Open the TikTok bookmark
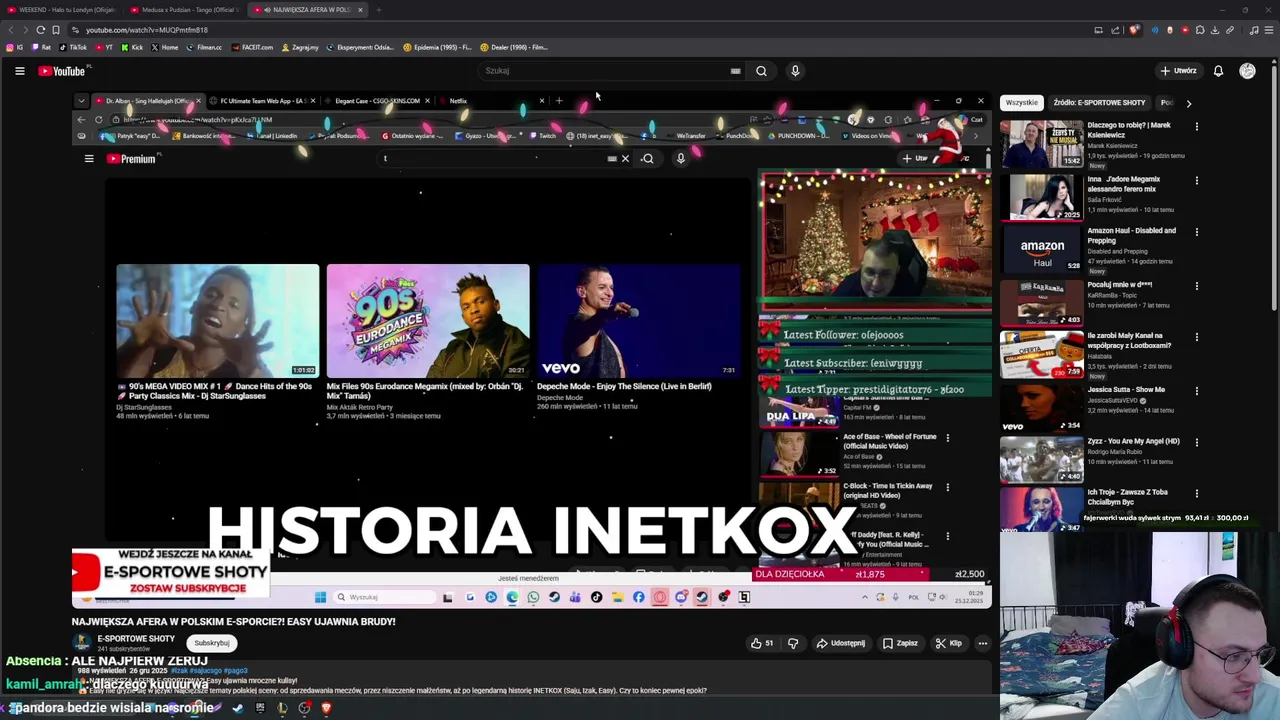 (72, 47)
